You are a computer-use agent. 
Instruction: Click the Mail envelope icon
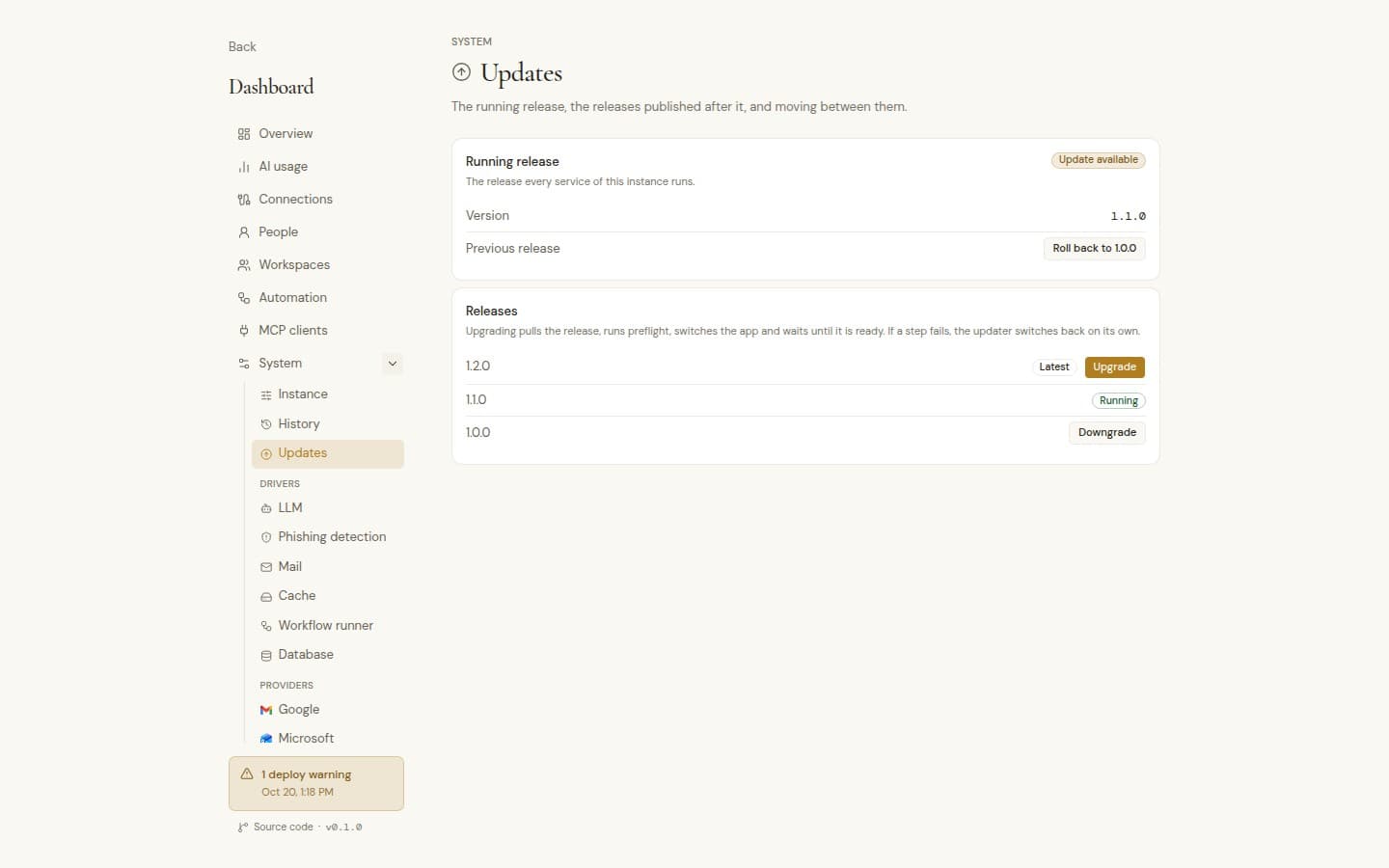click(266, 567)
